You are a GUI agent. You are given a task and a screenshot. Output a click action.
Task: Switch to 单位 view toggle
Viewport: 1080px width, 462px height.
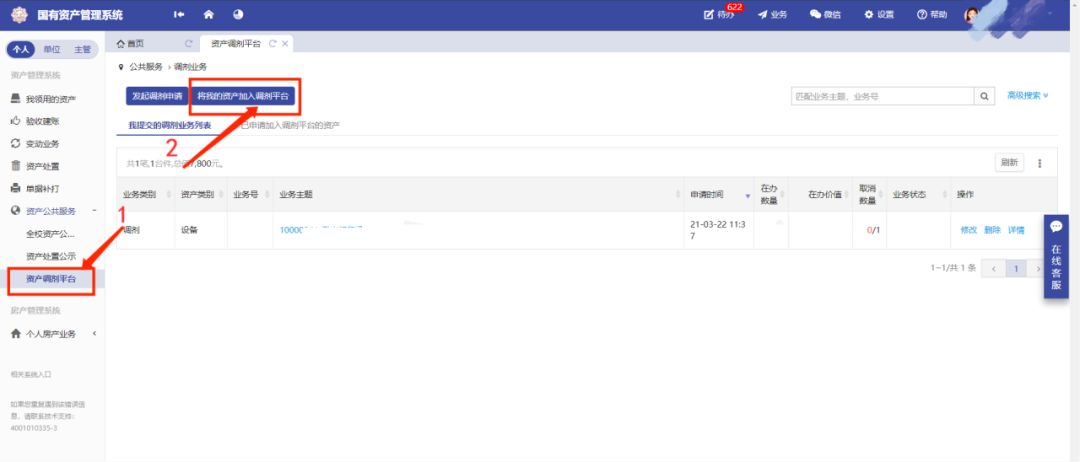tap(51, 49)
